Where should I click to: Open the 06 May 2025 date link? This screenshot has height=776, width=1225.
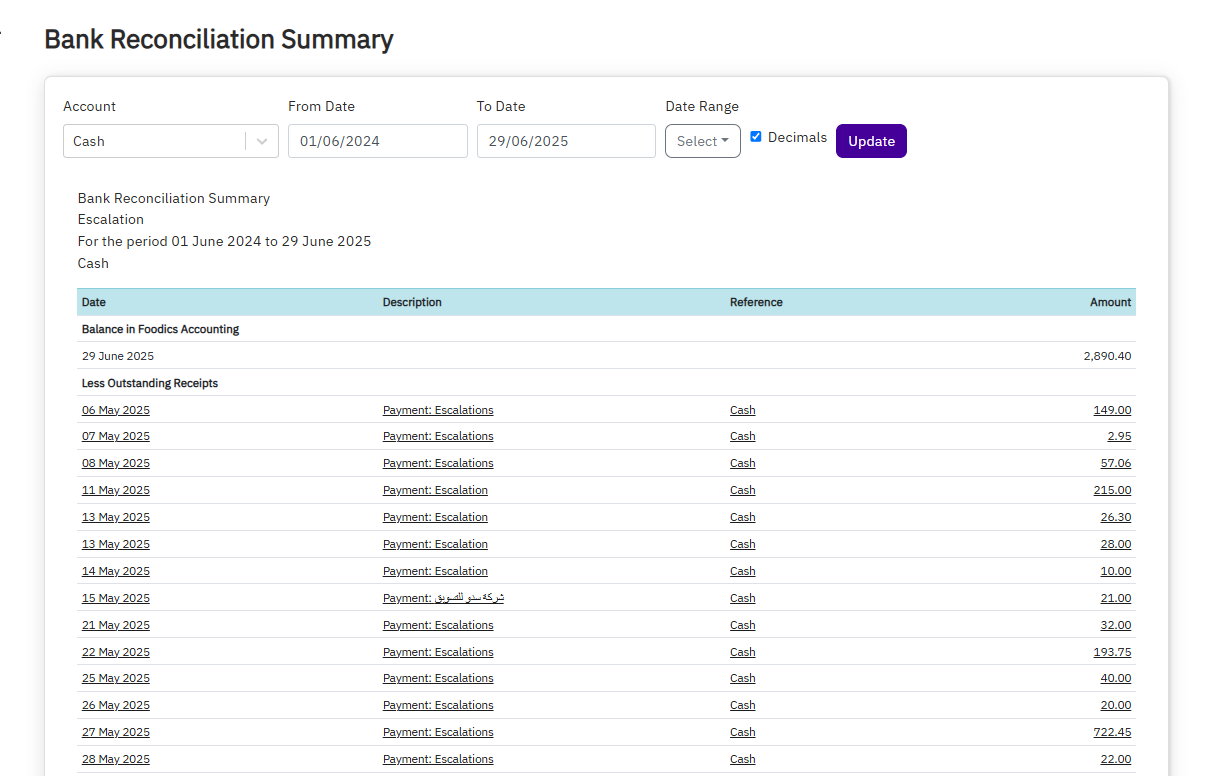(x=115, y=409)
